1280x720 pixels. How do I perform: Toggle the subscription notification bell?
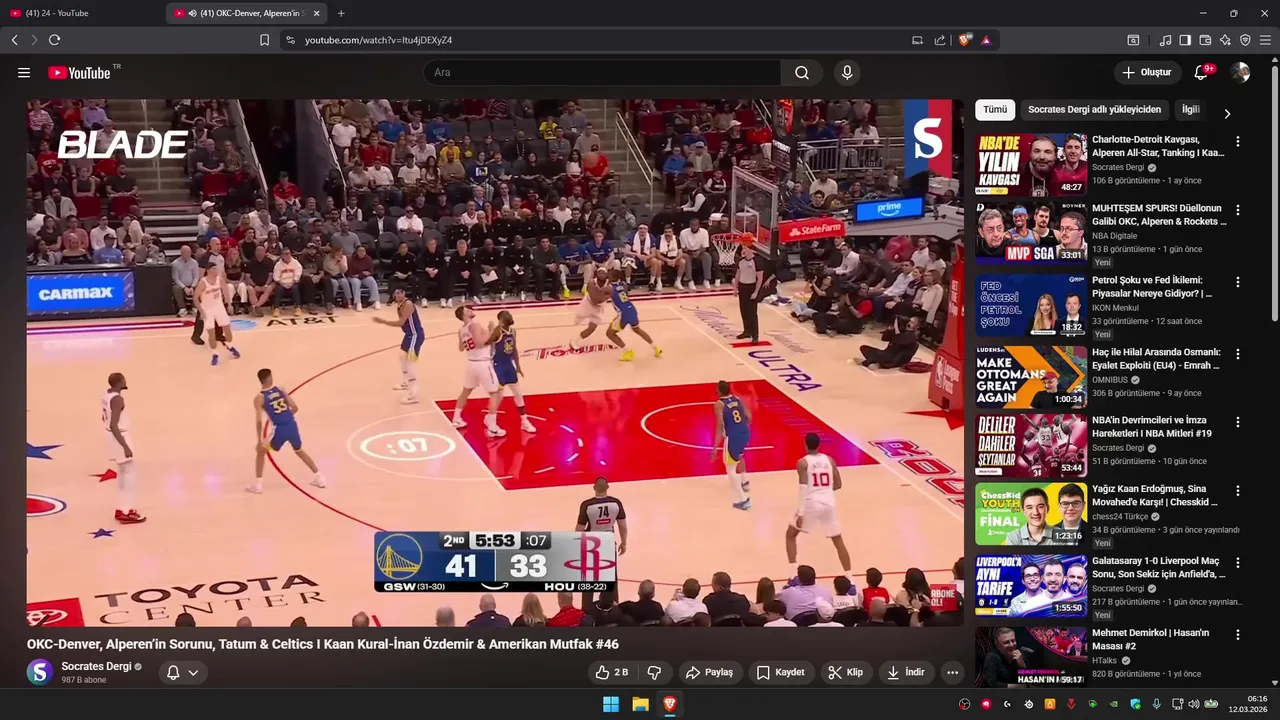pos(173,672)
